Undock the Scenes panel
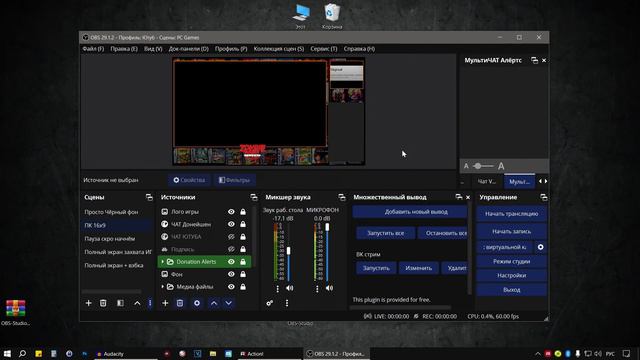Viewport: 640px width, 360px height. point(149,197)
